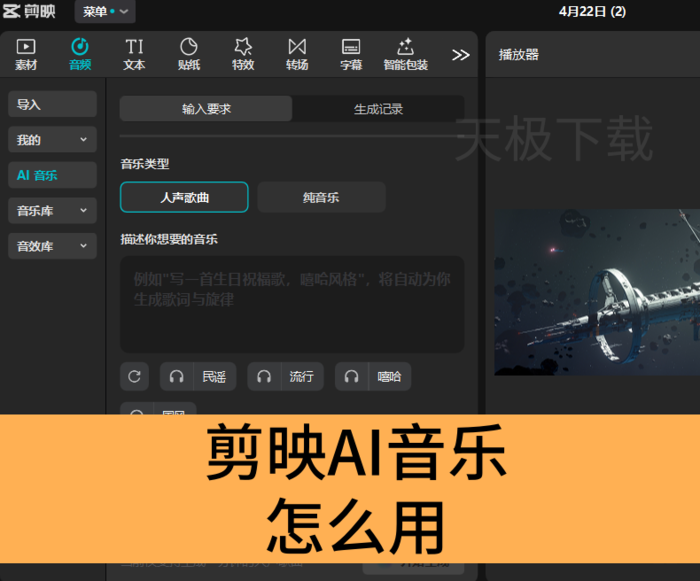Click the 剪映 logo
Image resolution: width=700 pixels, height=581 pixels.
29,11
